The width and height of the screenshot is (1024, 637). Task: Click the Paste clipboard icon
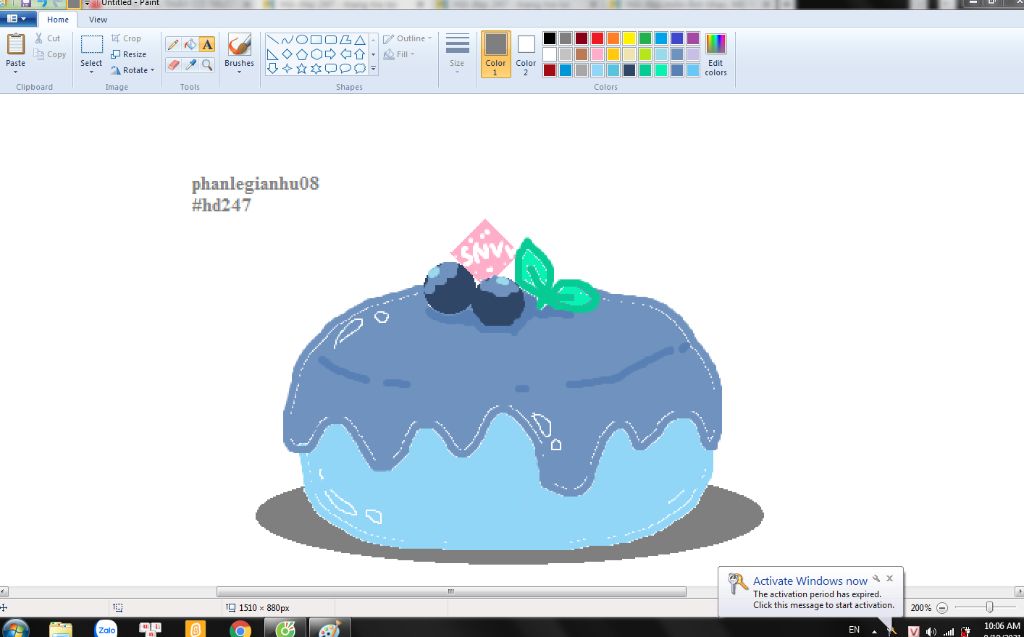pyautogui.click(x=15, y=44)
